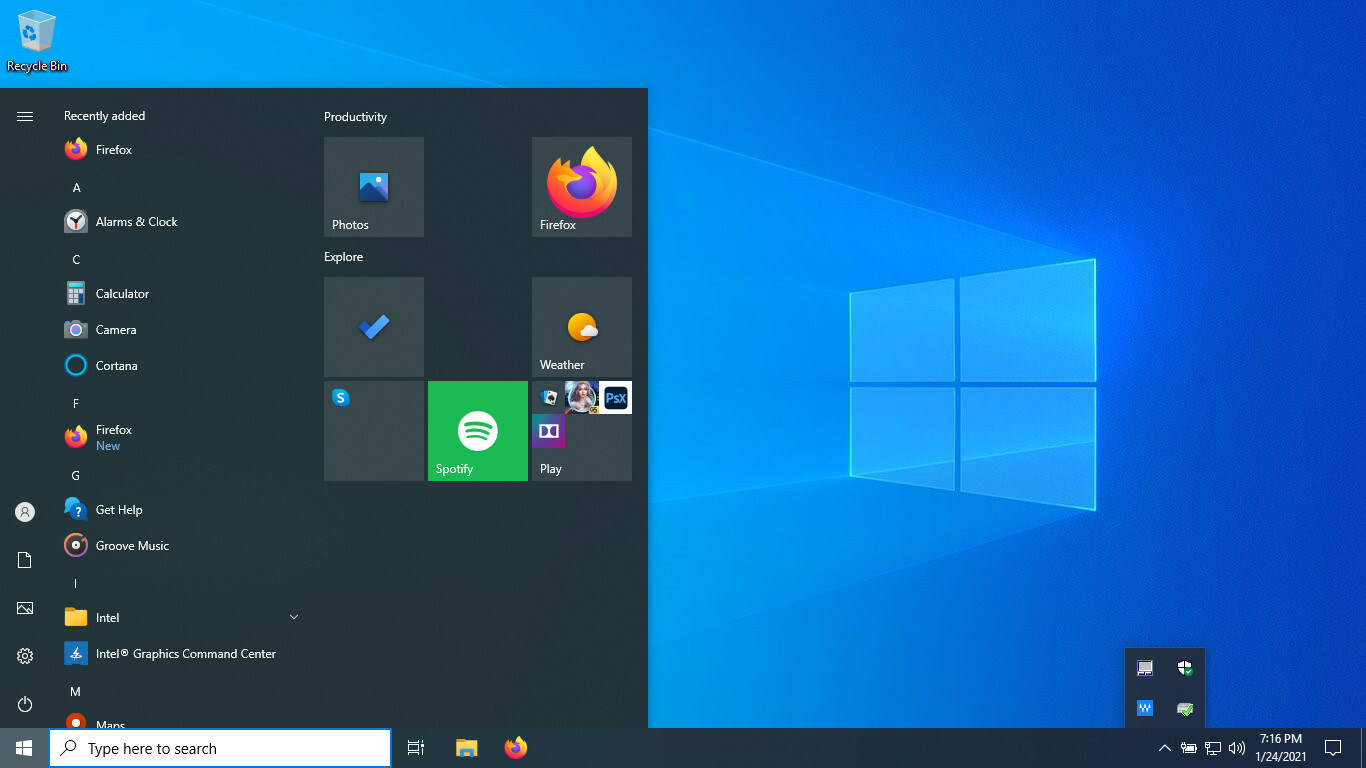Open the Camera app
The height and width of the screenshot is (768, 1366).
coord(182,330)
